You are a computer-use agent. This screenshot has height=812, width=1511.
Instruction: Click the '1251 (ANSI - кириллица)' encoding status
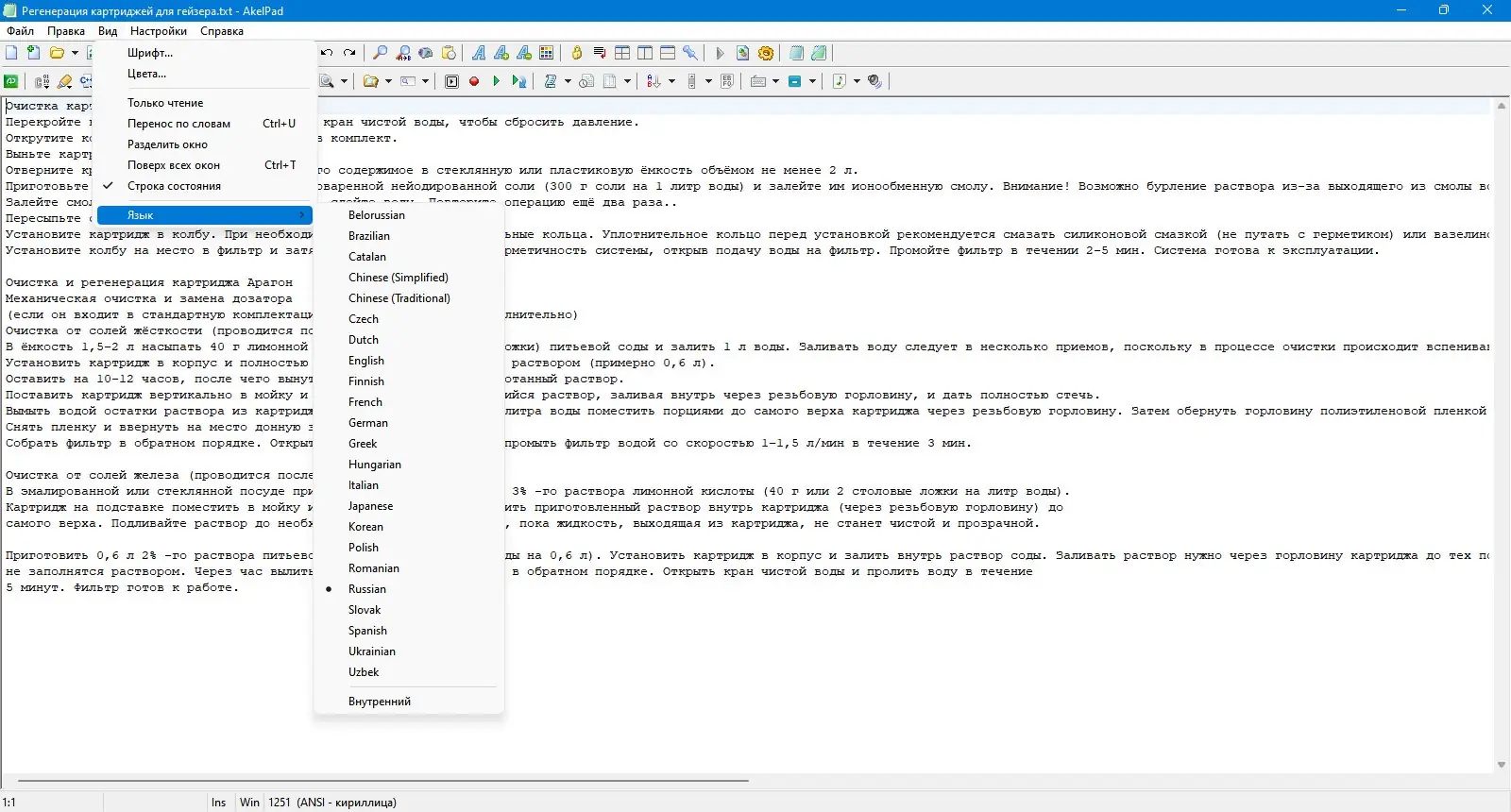(x=332, y=803)
